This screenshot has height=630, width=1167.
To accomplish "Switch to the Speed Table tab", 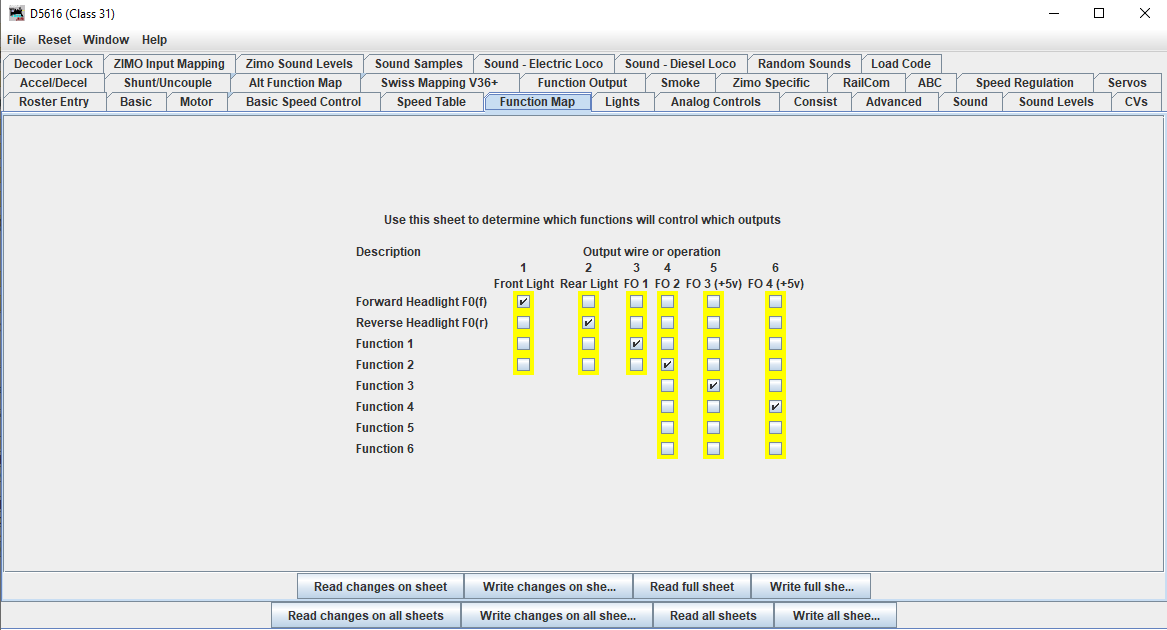I will 431,101.
